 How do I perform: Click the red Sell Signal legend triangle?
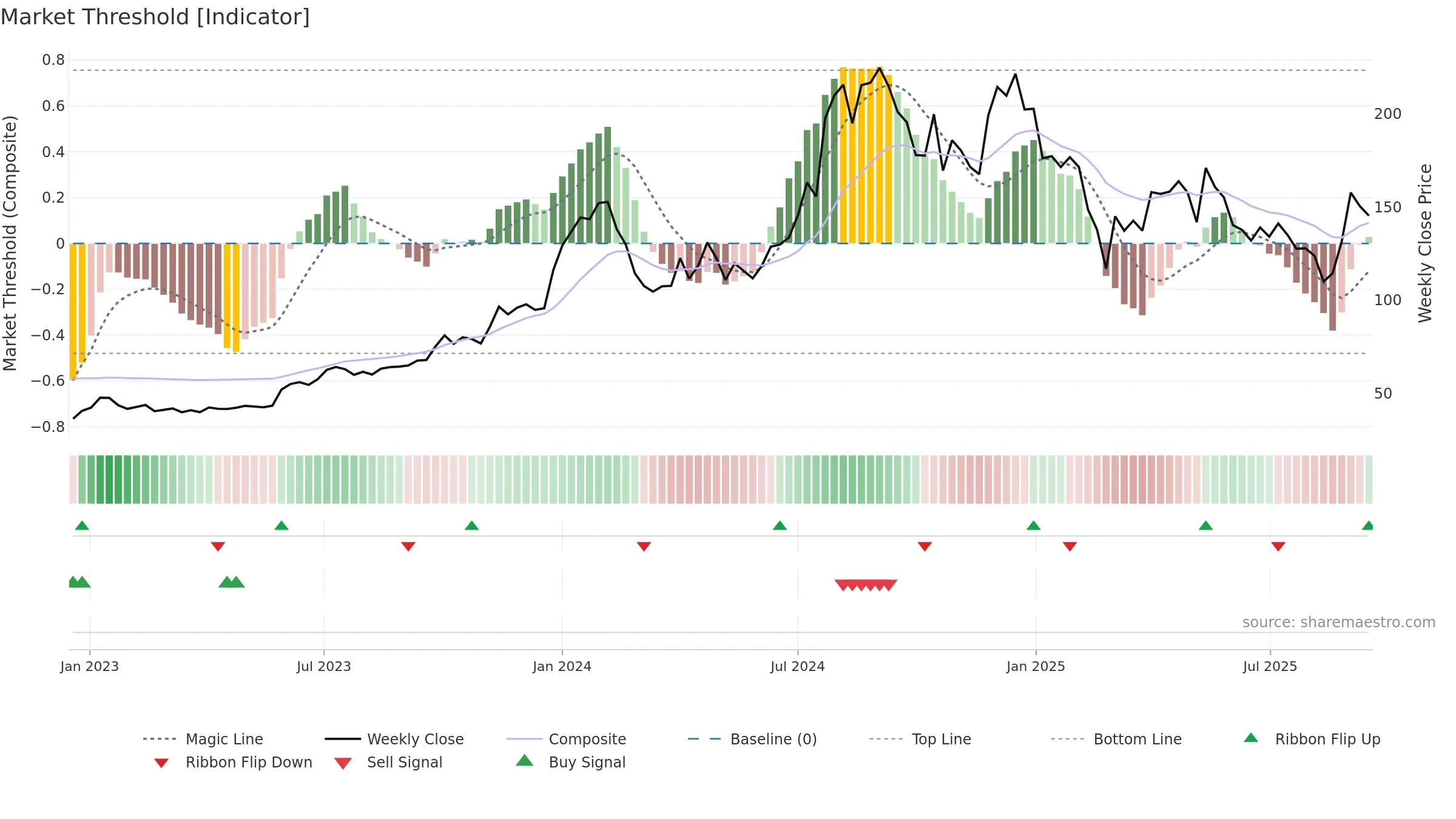coord(343,763)
